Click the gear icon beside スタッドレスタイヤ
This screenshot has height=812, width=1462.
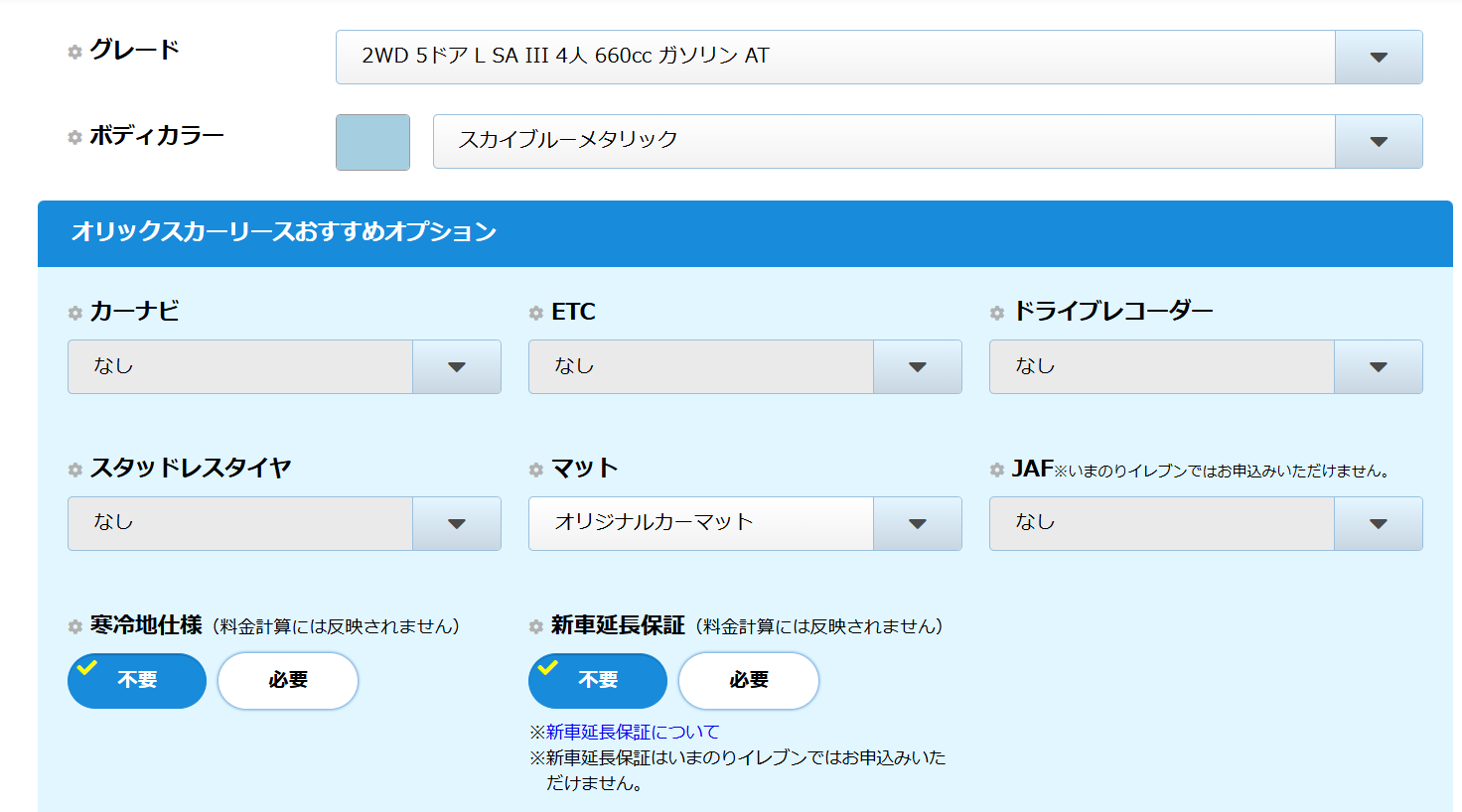[74, 470]
